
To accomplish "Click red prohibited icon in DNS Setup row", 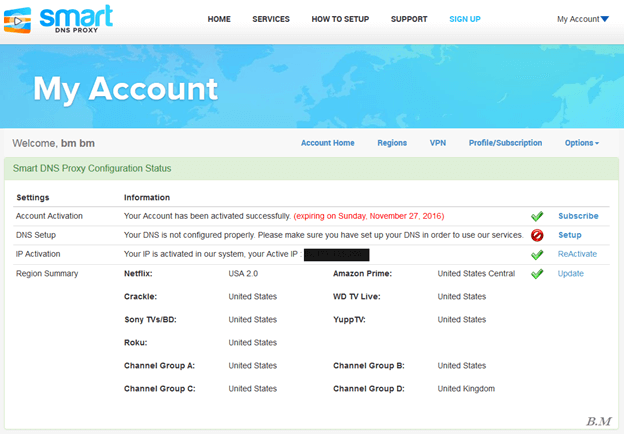I will tap(537, 235).
